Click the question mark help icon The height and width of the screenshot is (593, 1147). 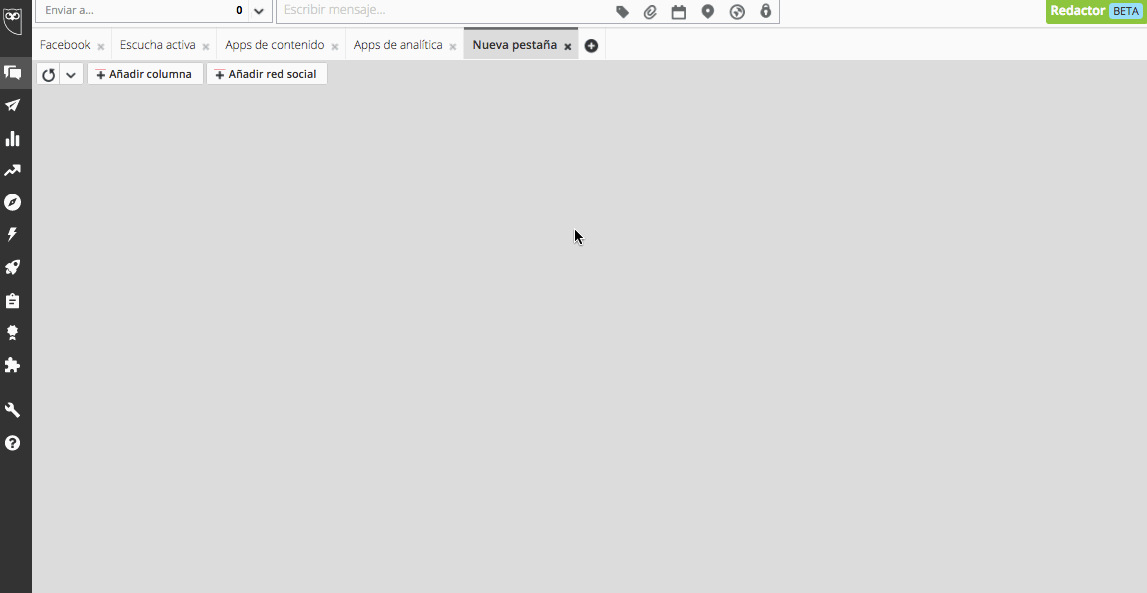(13, 443)
